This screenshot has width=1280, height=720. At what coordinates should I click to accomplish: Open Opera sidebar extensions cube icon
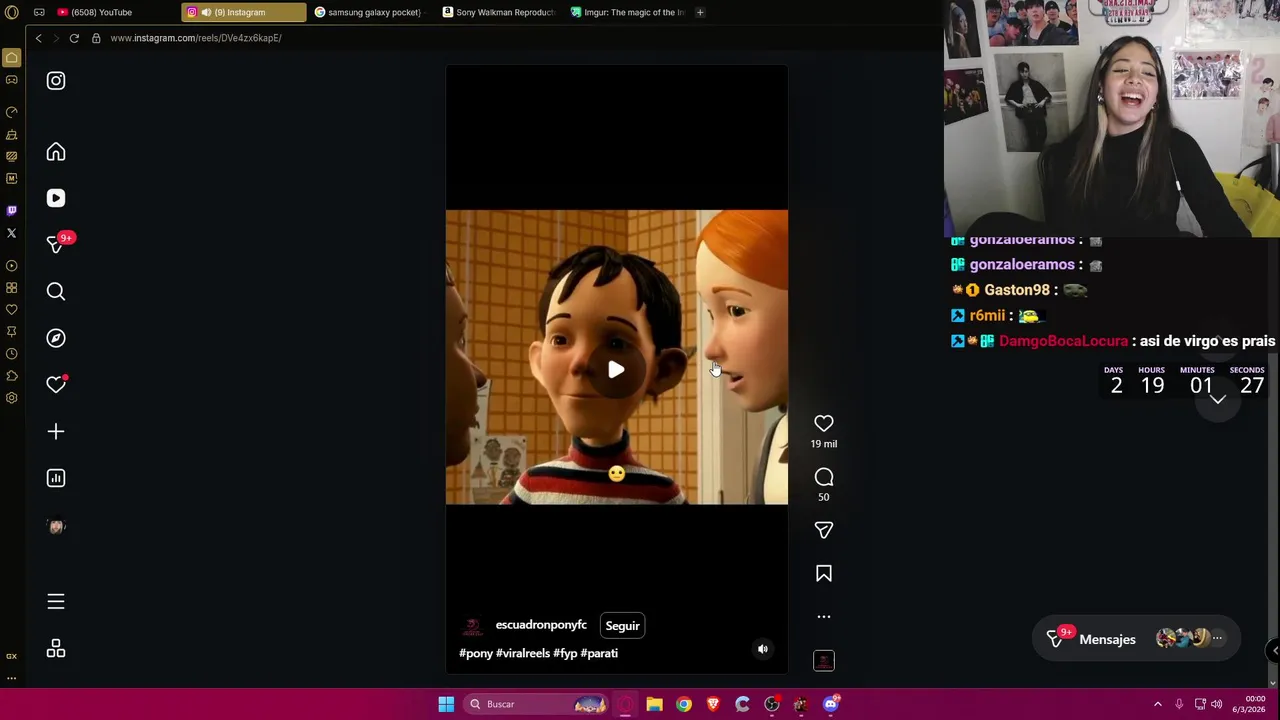[12, 376]
